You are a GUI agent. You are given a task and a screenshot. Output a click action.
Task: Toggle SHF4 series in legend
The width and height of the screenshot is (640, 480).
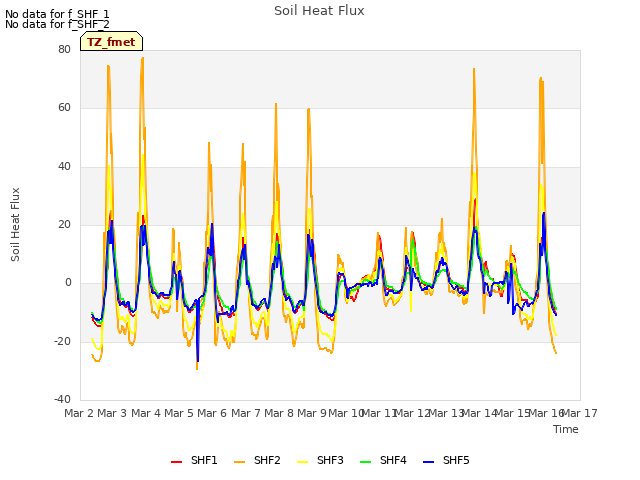[383, 460]
